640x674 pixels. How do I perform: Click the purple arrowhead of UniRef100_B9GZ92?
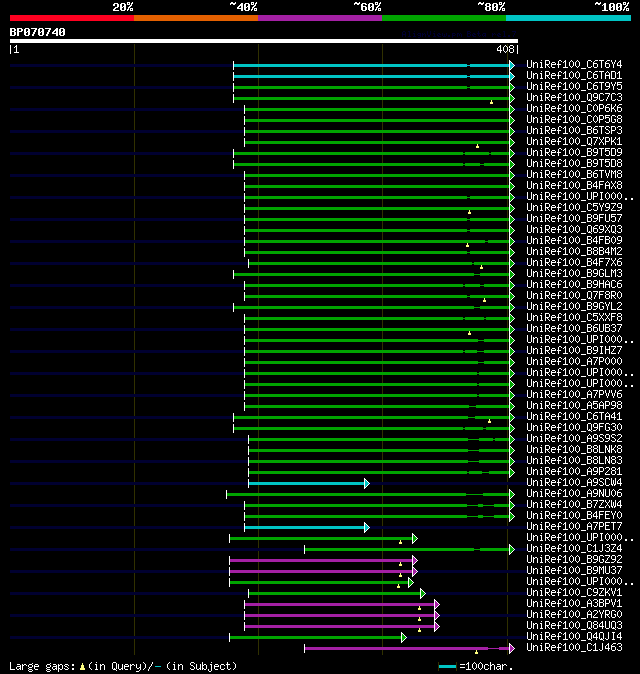point(415,561)
